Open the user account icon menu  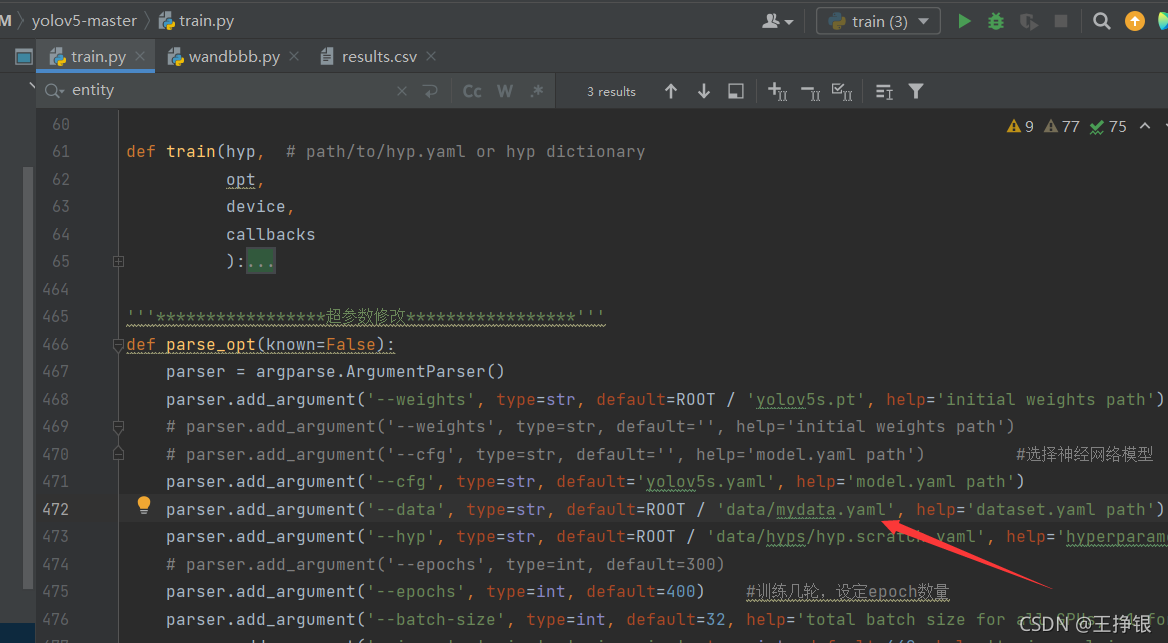click(777, 22)
